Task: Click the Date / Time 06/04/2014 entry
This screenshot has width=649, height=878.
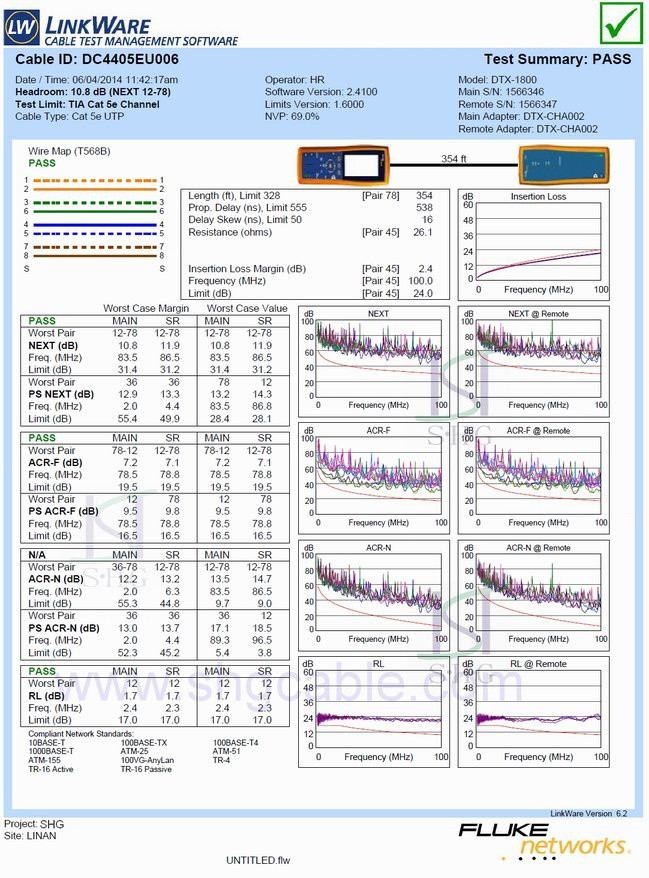Action: click(96, 80)
